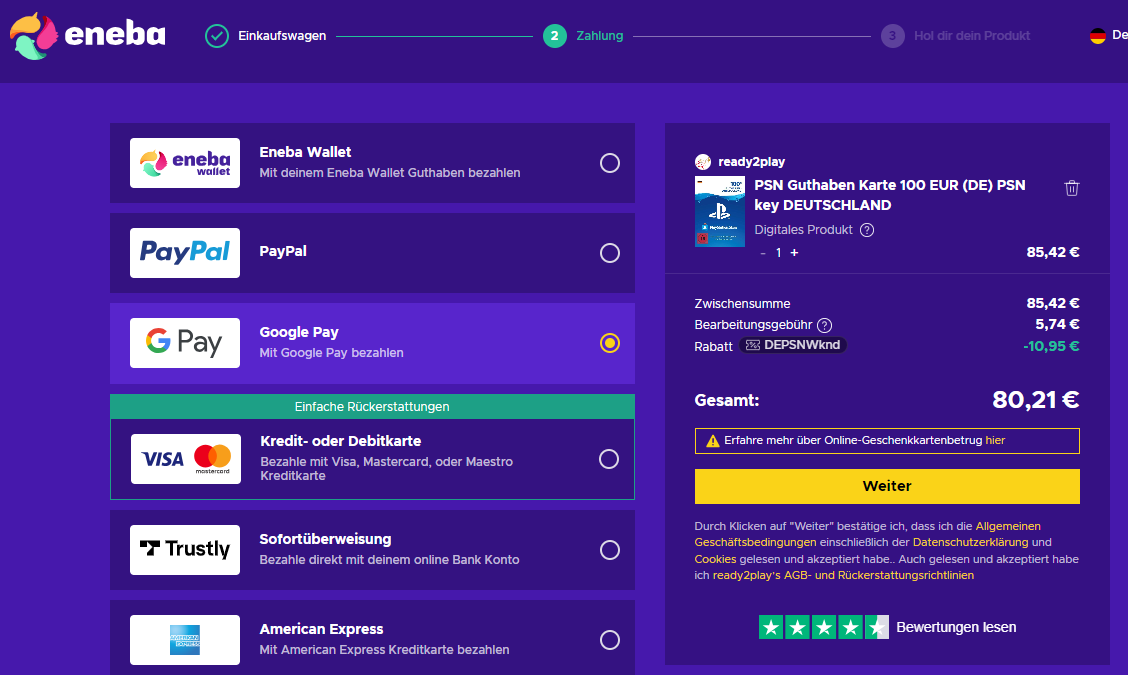Viewport: 1128px width, 675px height.
Task: Click the Trustpilot star rating
Action: (x=824, y=628)
